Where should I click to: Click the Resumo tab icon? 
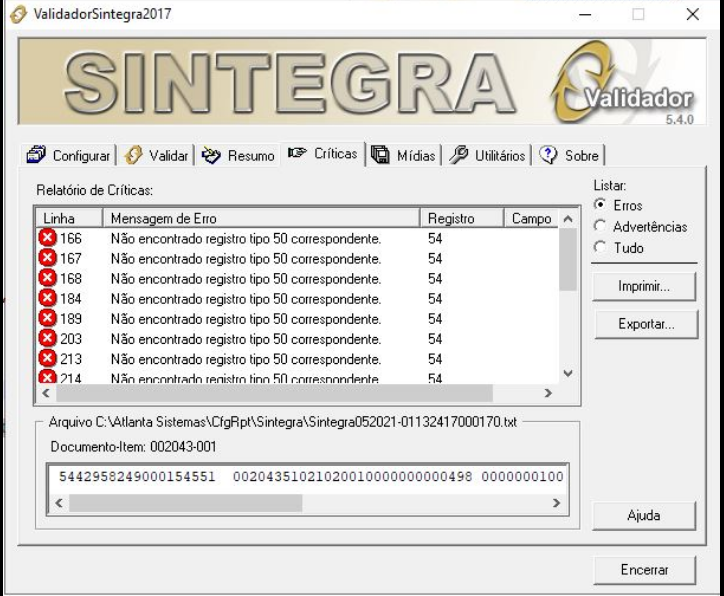tap(211, 156)
